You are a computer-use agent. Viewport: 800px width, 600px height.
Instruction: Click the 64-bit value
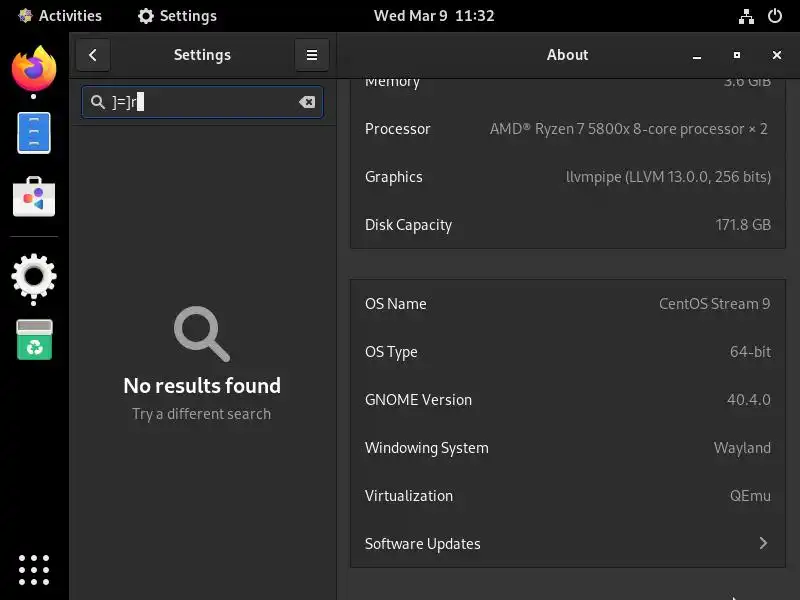(750, 352)
